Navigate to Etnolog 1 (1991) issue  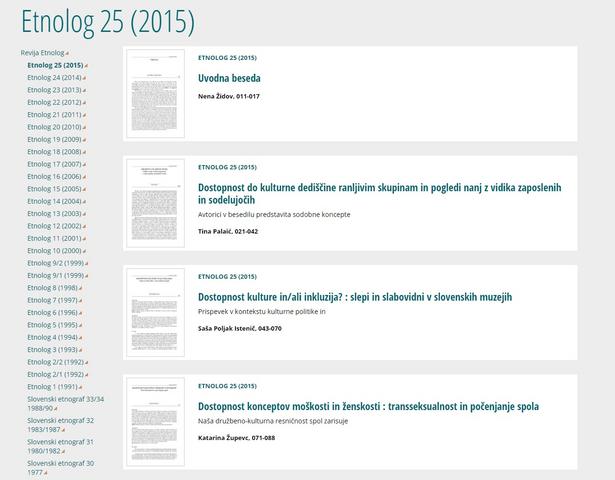pos(52,387)
